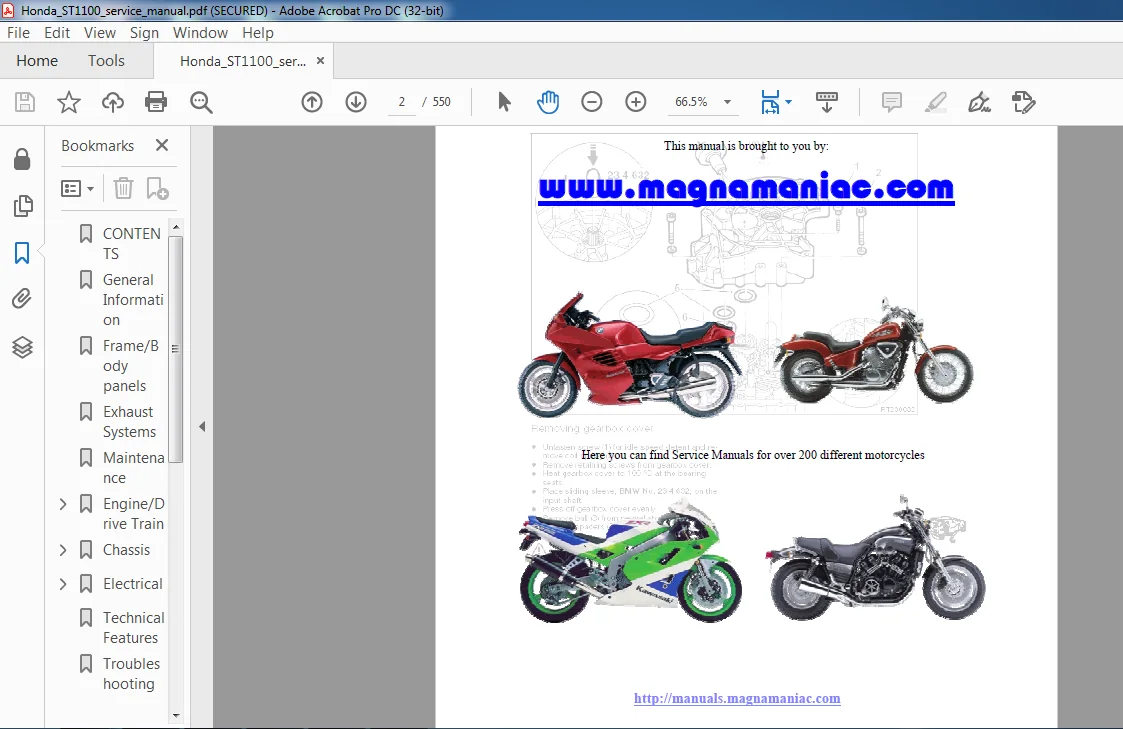Open the Layers panel in sidebar
Viewport: 1123px width, 729px height.
click(x=22, y=347)
